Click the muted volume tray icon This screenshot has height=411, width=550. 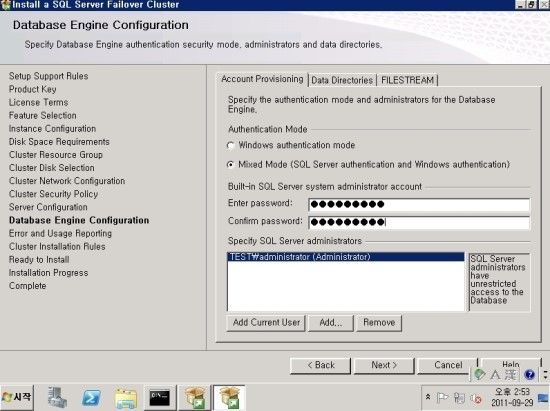coord(476,398)
